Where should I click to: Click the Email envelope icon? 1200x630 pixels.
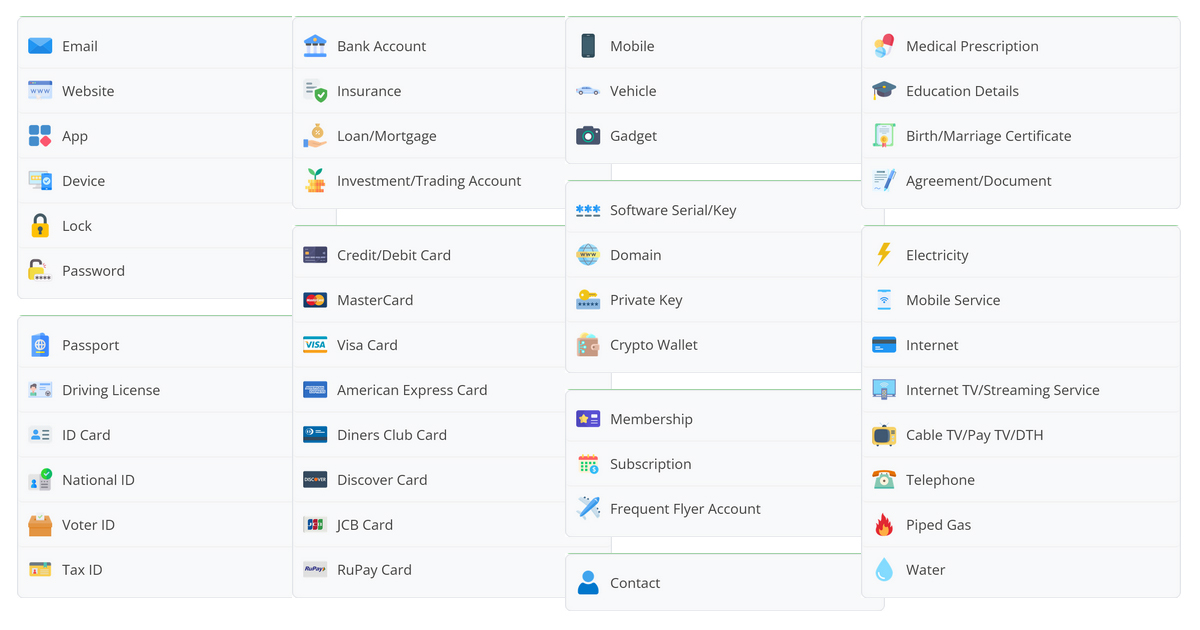(40, 46)
